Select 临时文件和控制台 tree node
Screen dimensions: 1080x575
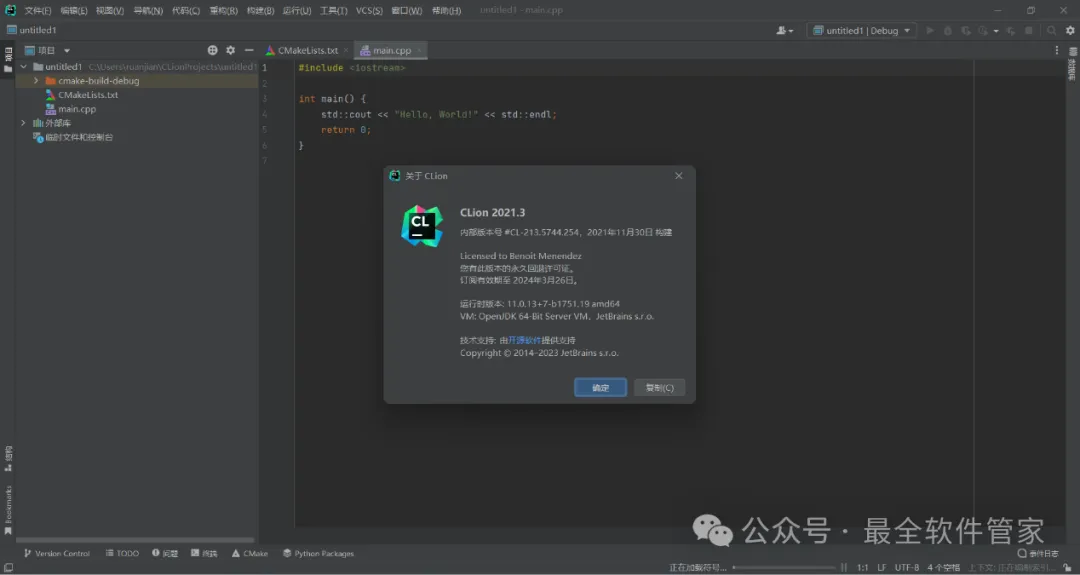(x=79, y=137)
